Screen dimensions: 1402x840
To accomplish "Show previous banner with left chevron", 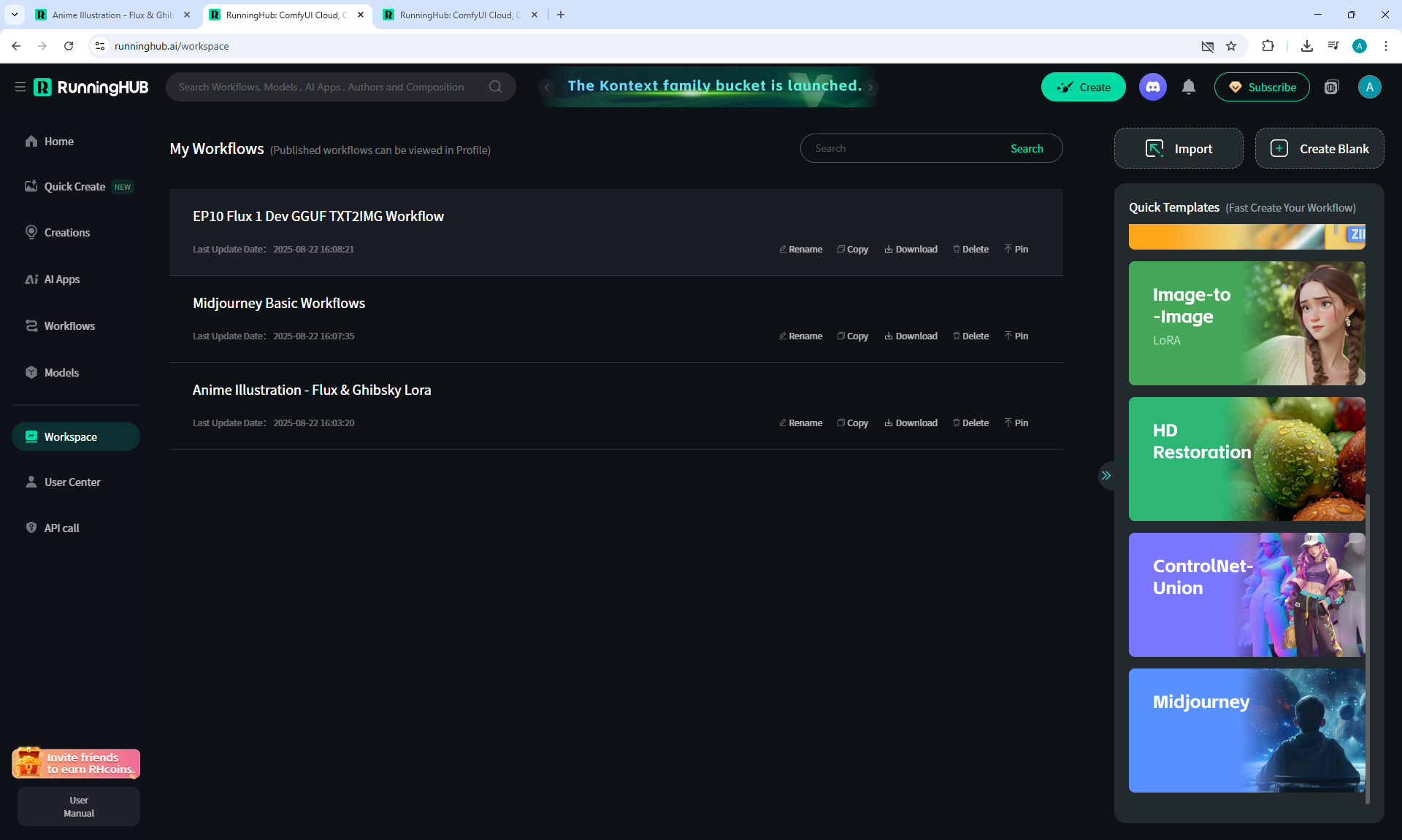I will click(x=546, y=87).
